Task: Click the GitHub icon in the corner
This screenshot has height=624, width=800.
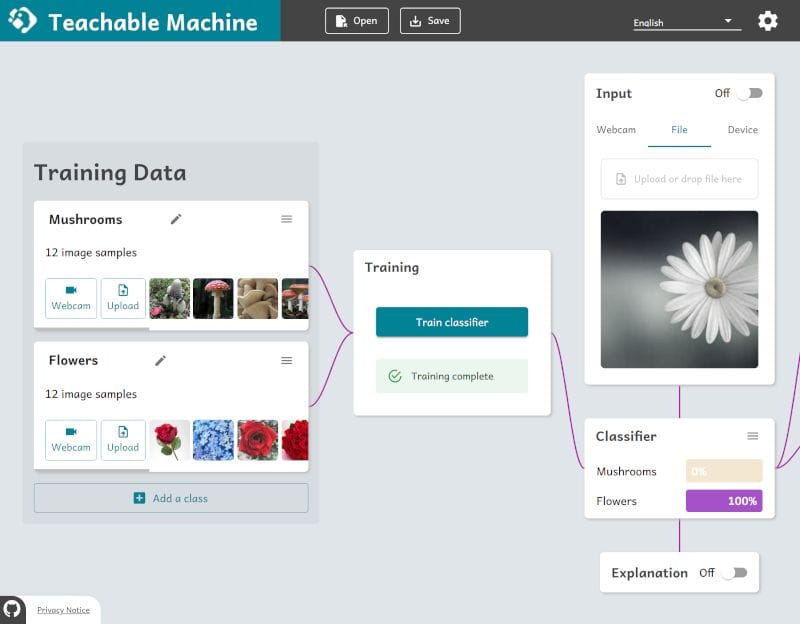Action: [x=14, y=610]
